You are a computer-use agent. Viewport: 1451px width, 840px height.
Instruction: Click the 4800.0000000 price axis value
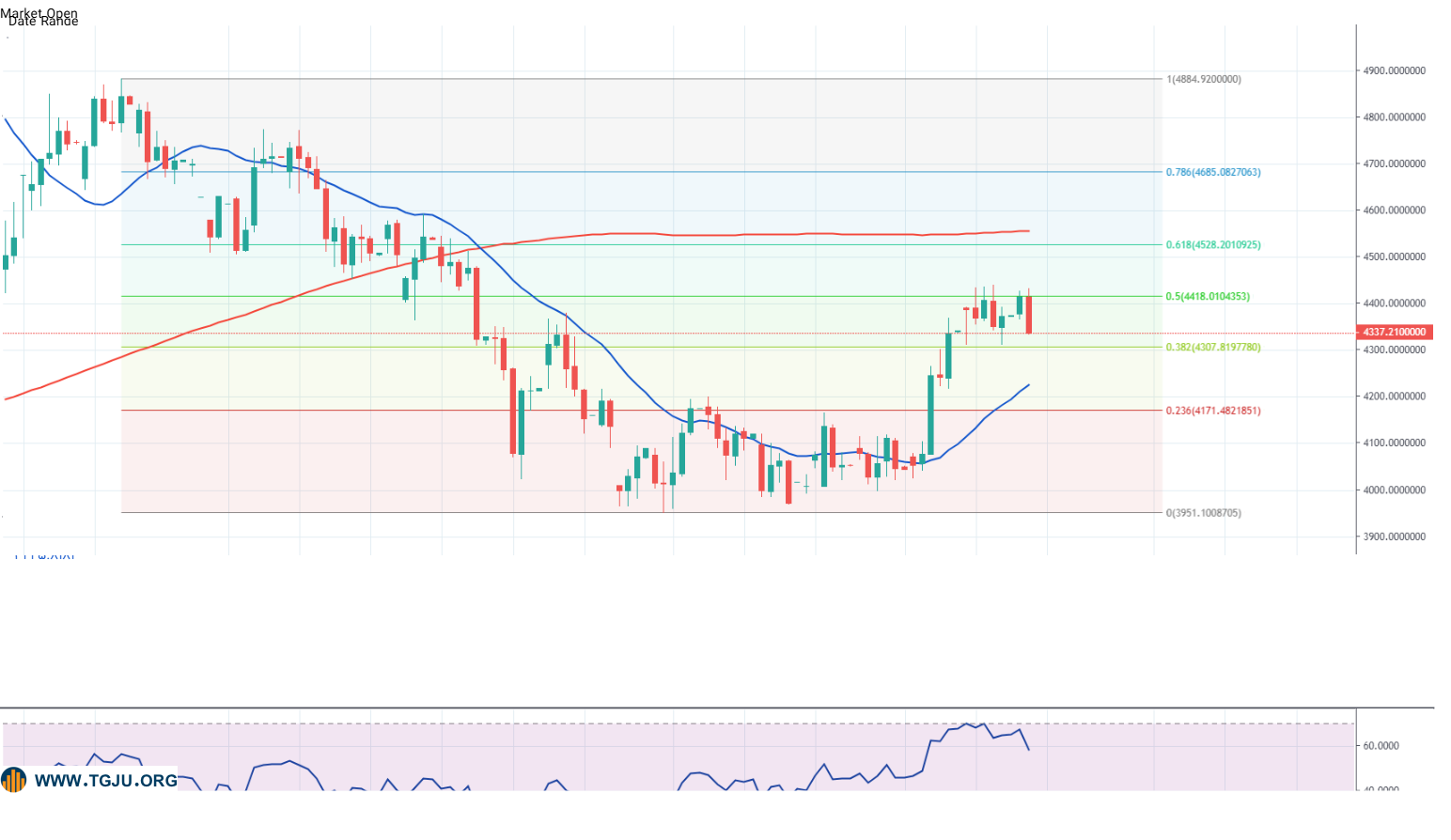click(x=1395, y=117)
